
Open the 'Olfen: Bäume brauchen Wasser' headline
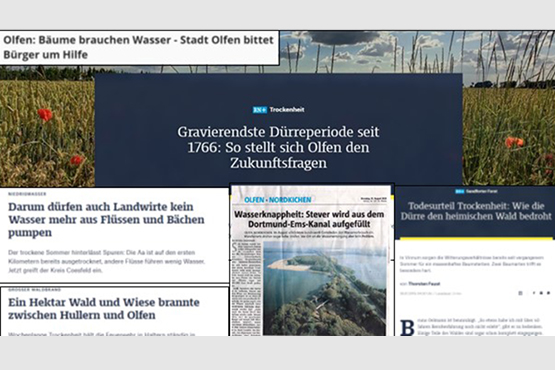click(138, 47)
